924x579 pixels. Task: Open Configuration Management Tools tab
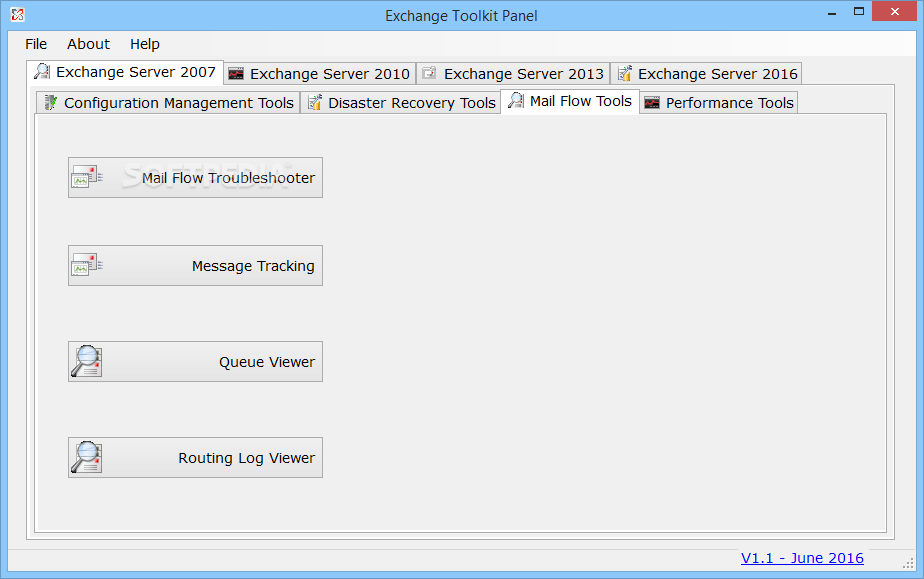coord(168,102)
